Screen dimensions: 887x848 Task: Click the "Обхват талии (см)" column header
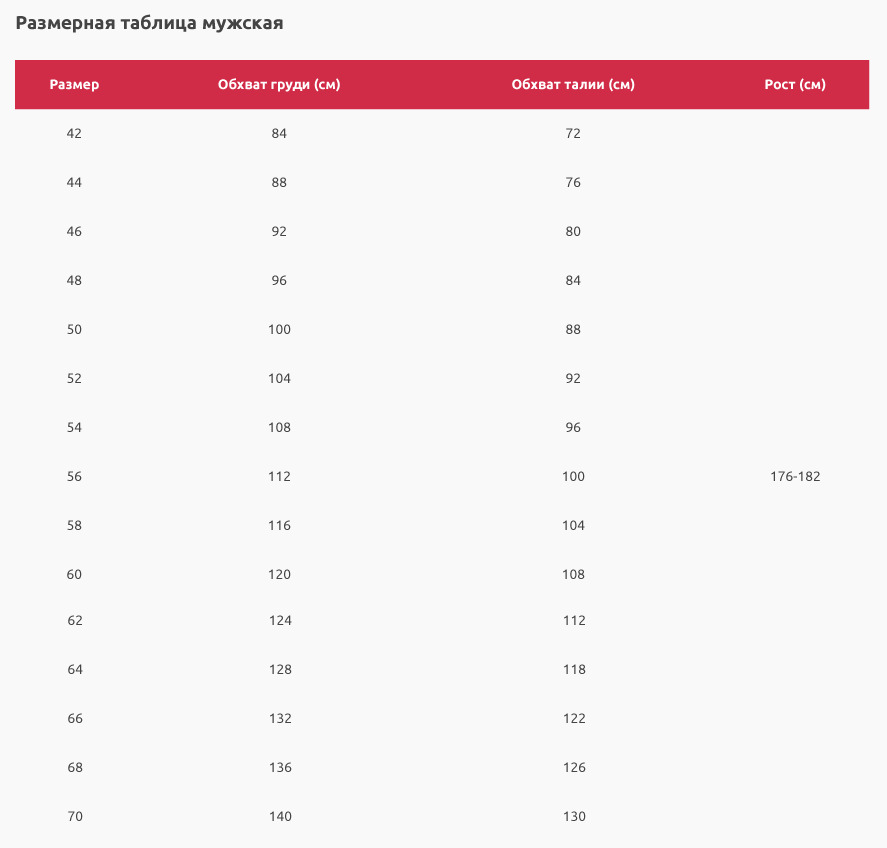coord(573,85)
